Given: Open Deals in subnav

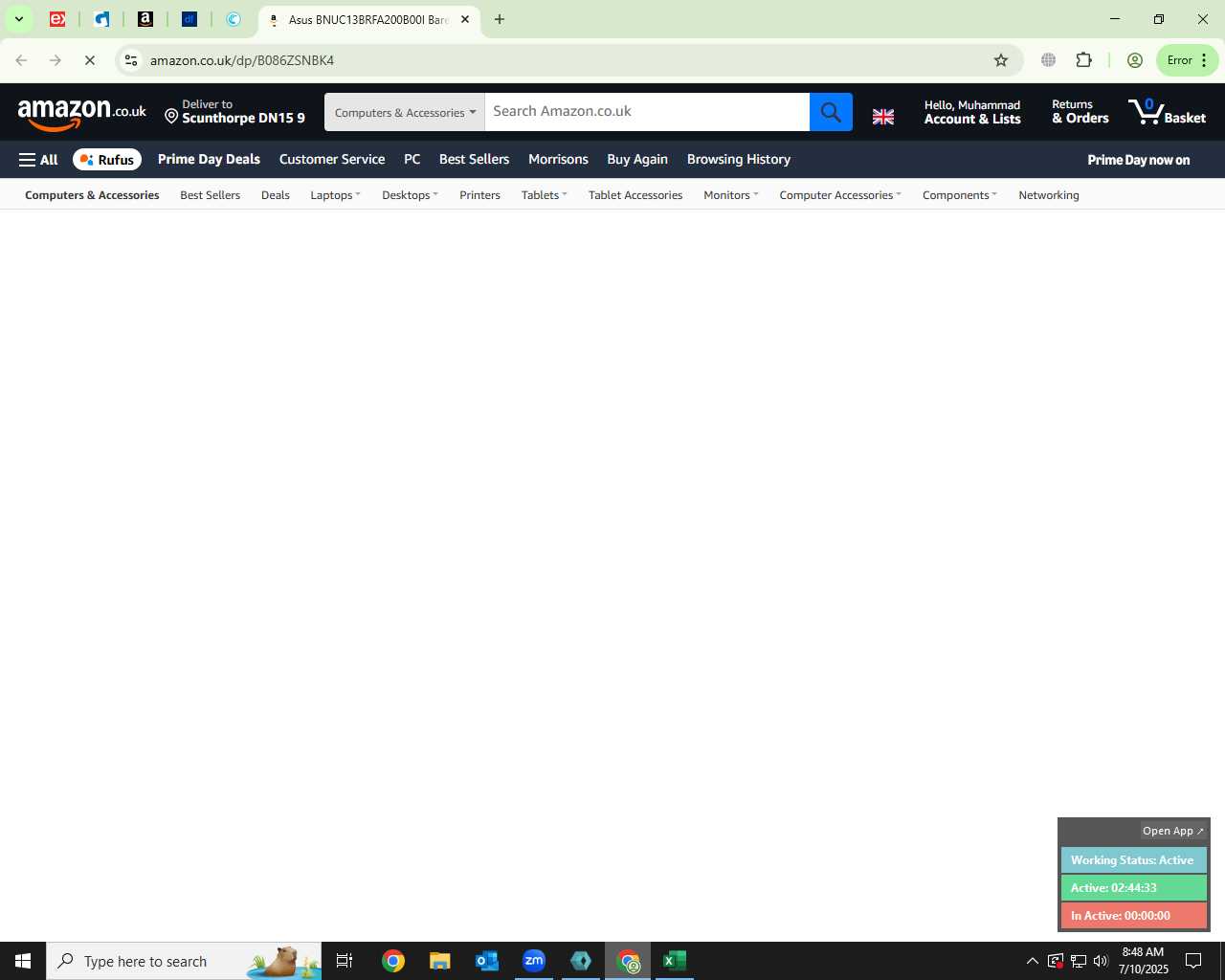Looking at the screenshot, I should (276, 195).
